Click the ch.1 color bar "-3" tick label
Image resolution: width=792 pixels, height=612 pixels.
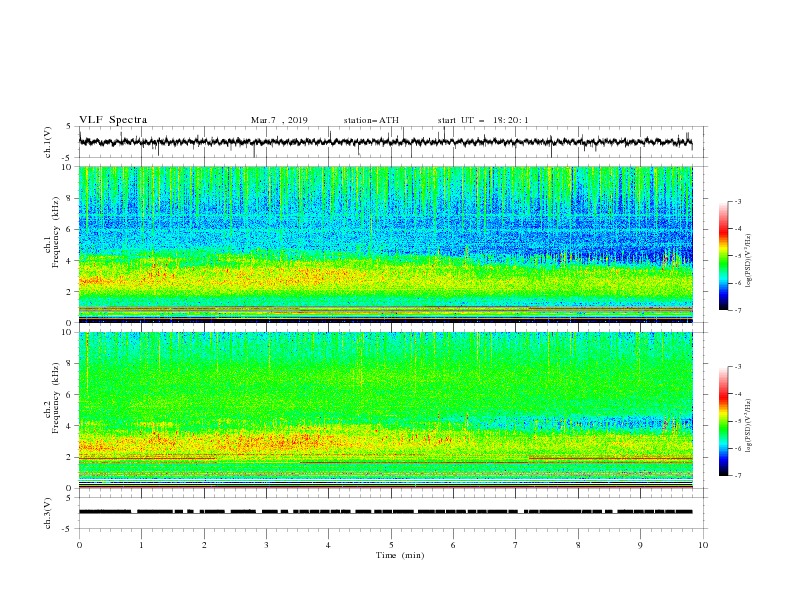pyautogui.click(x=738, y=201)
